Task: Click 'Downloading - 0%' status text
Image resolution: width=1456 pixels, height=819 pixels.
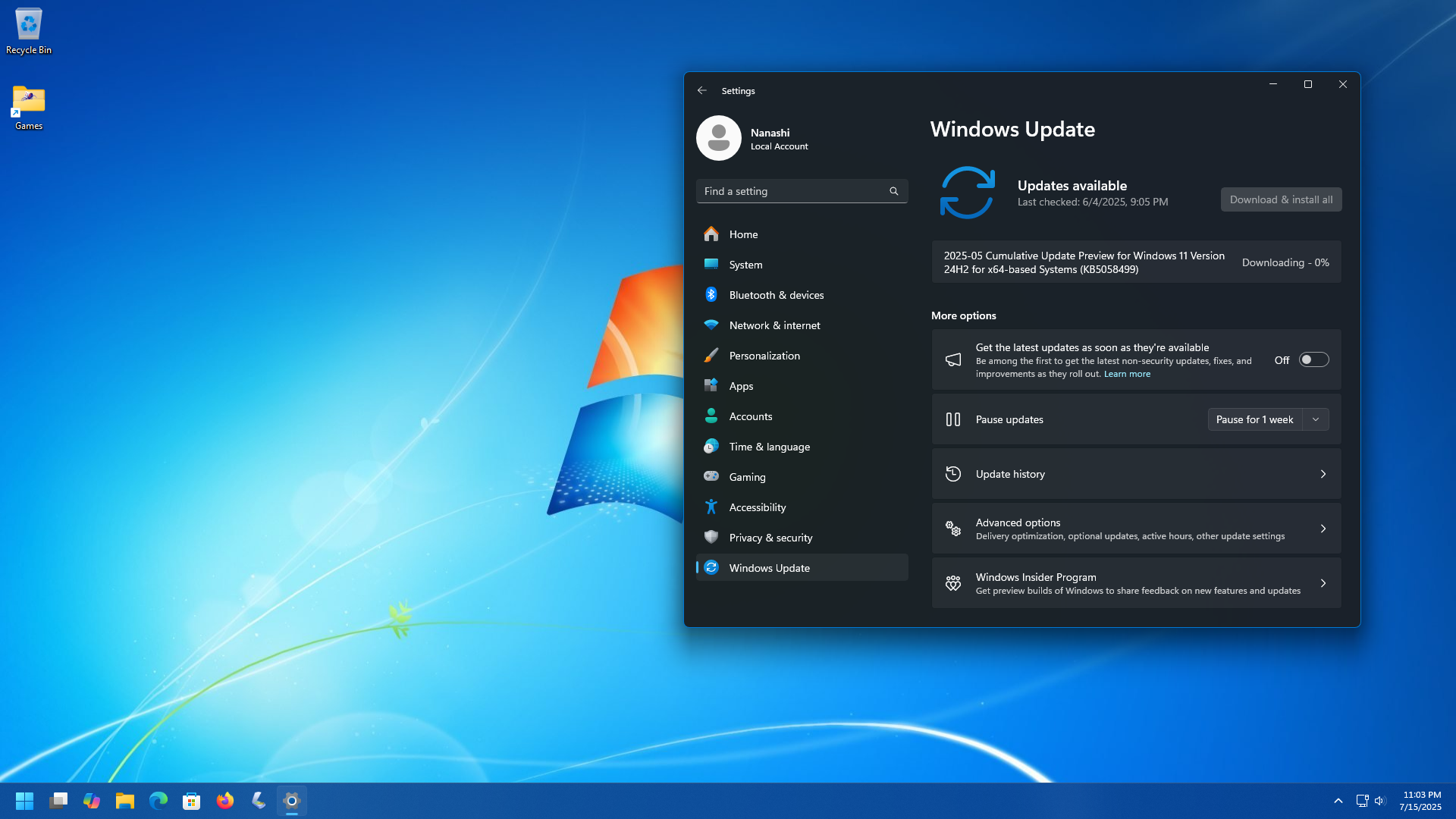Action: (x=1285, y=262)
